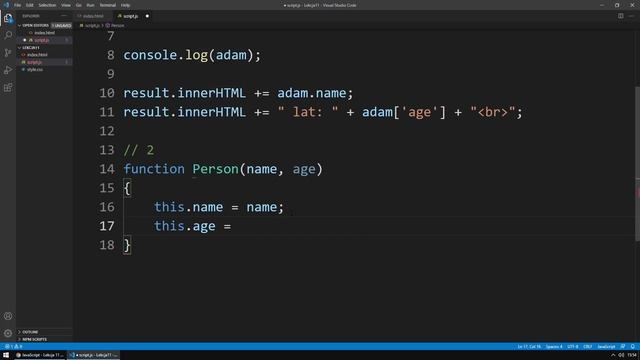Open the Manage gear in activity bar
The width and height of the screenshot is (640, 360).
coord(8,333)
